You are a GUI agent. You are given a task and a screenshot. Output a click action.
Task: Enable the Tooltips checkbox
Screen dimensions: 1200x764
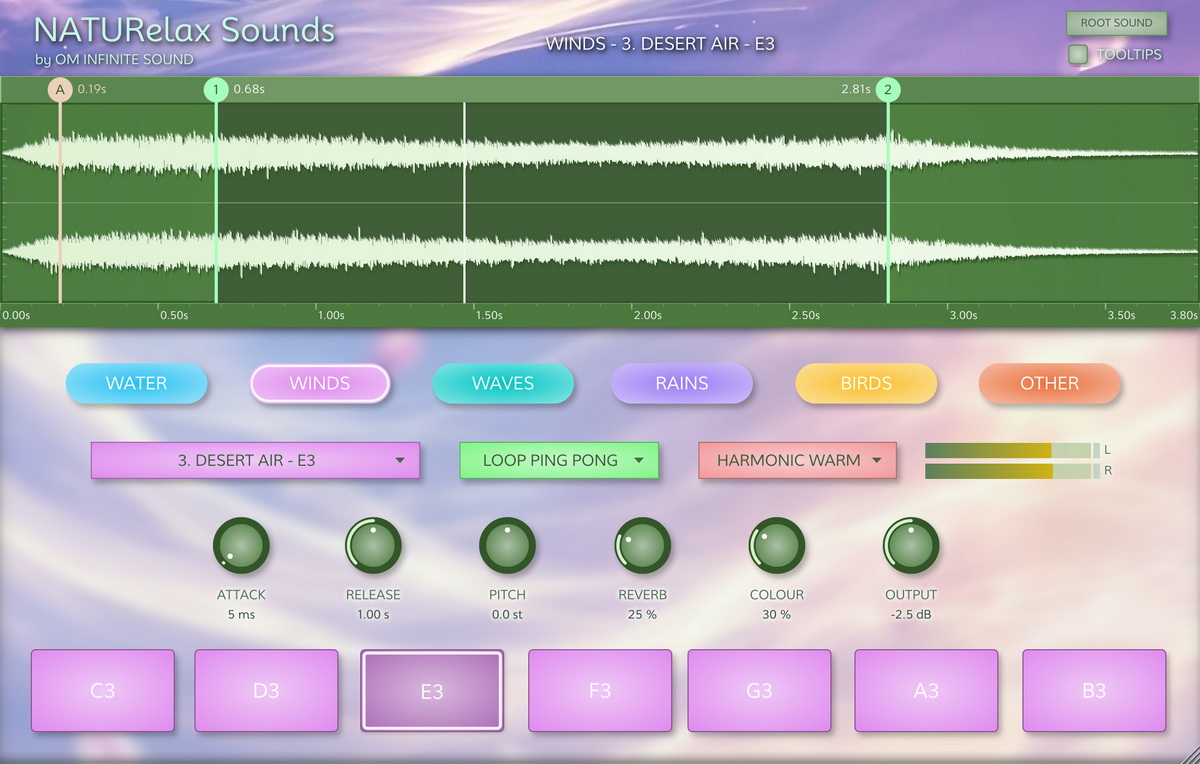click(x=1078, y=54)
